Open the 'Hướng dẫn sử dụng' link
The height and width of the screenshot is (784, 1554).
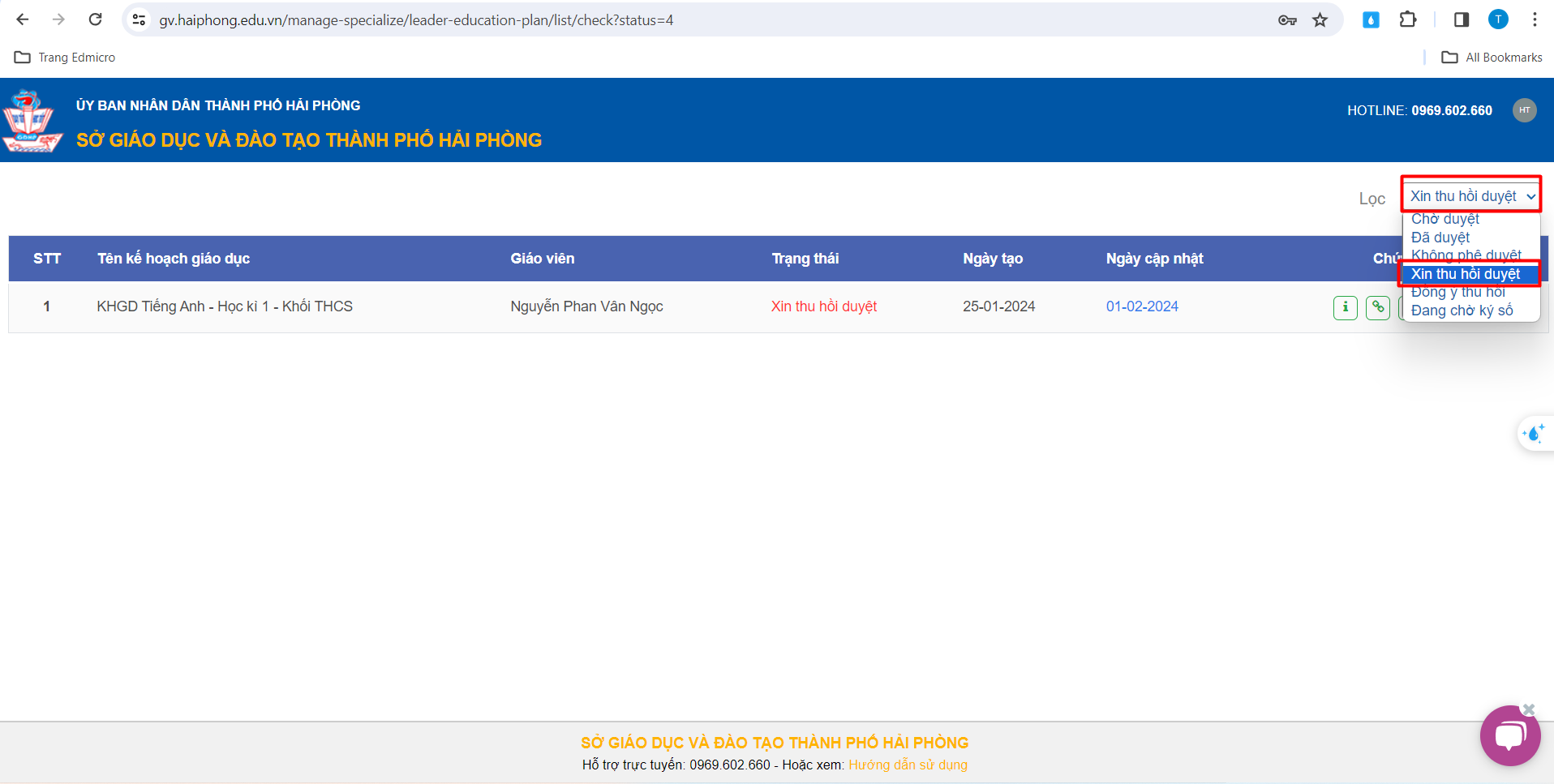click(x=908, y=765)
